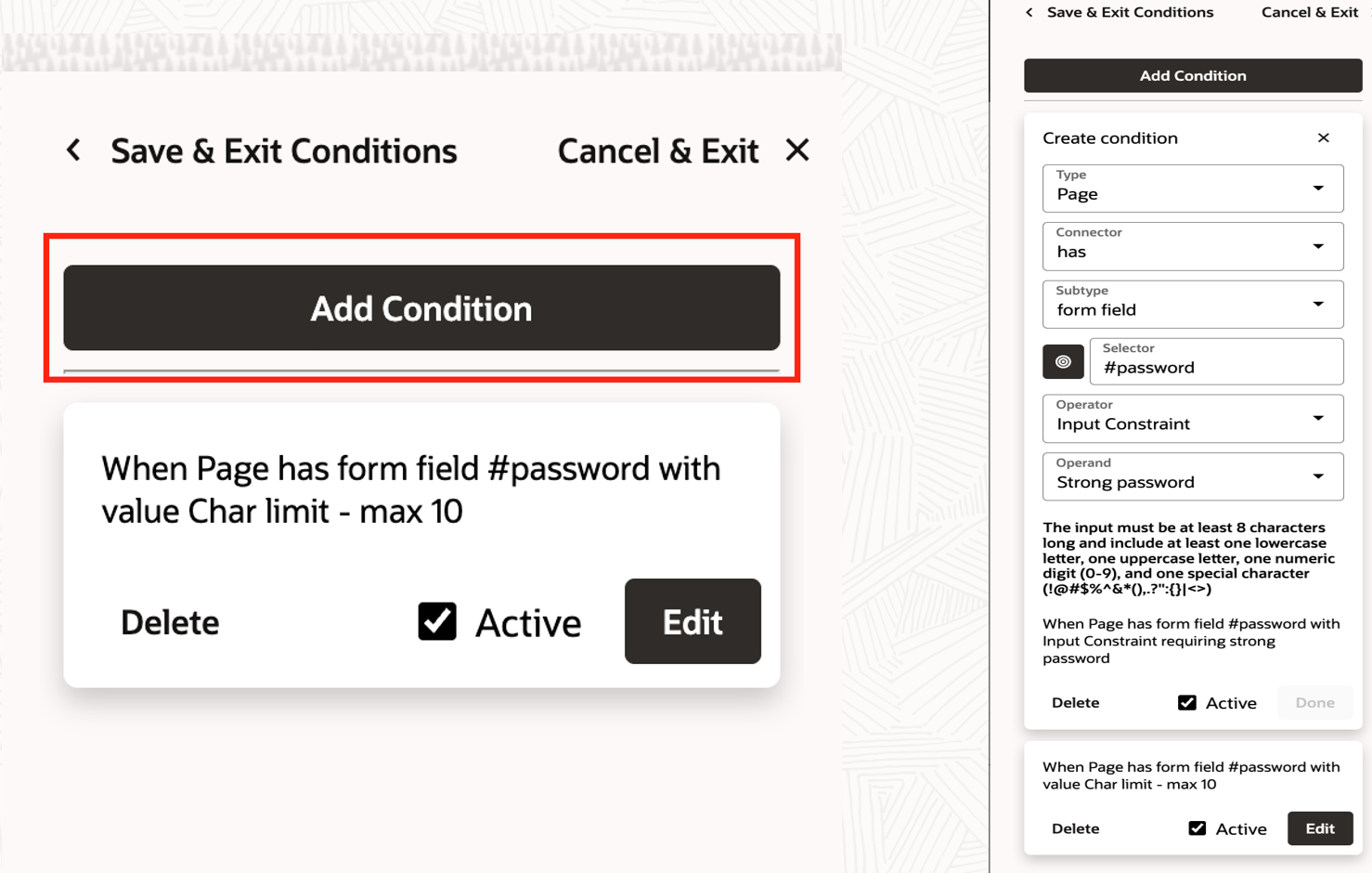
Task: Open the Operand dropdown showing Strong password
Action: click(x=1193, y=476)
